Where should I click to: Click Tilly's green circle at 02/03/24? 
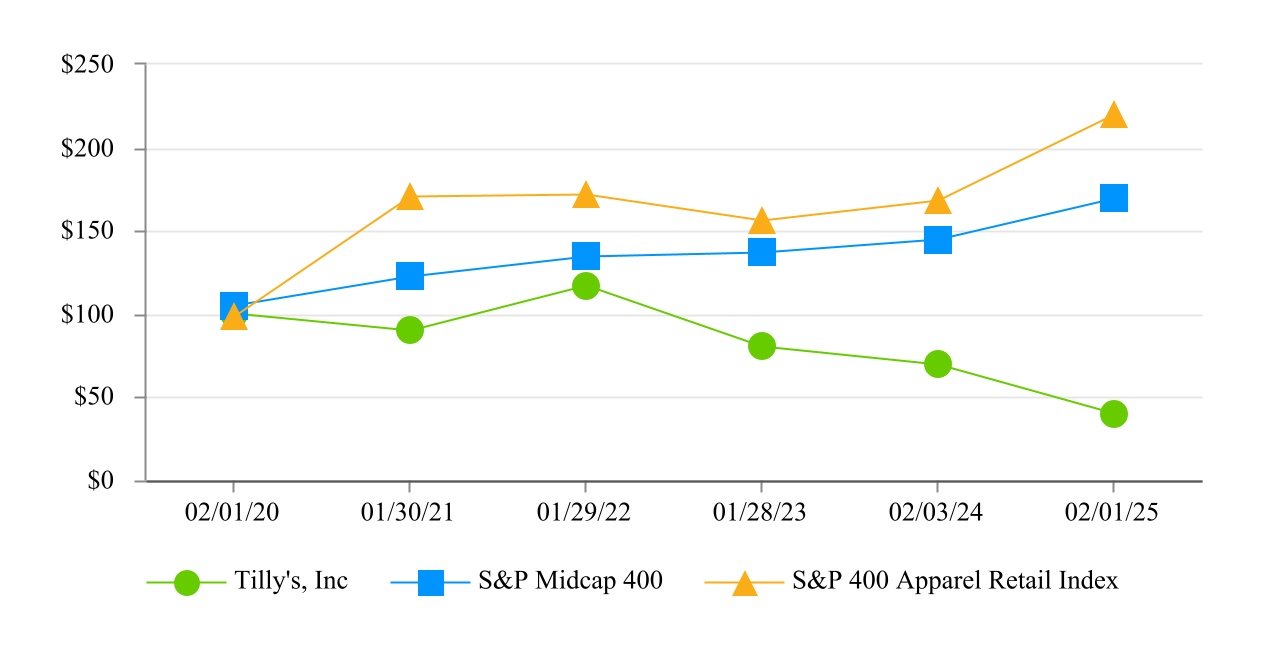[x=937, y=364]
